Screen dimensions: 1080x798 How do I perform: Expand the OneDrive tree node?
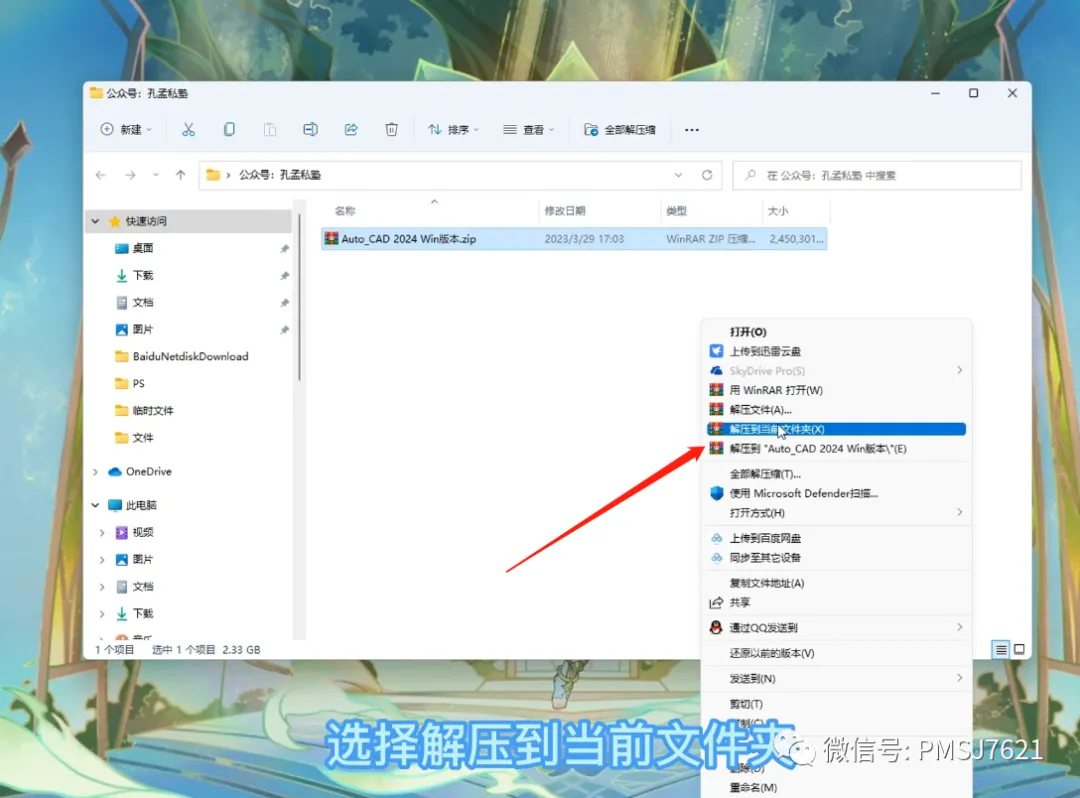(x=95, y=472)
